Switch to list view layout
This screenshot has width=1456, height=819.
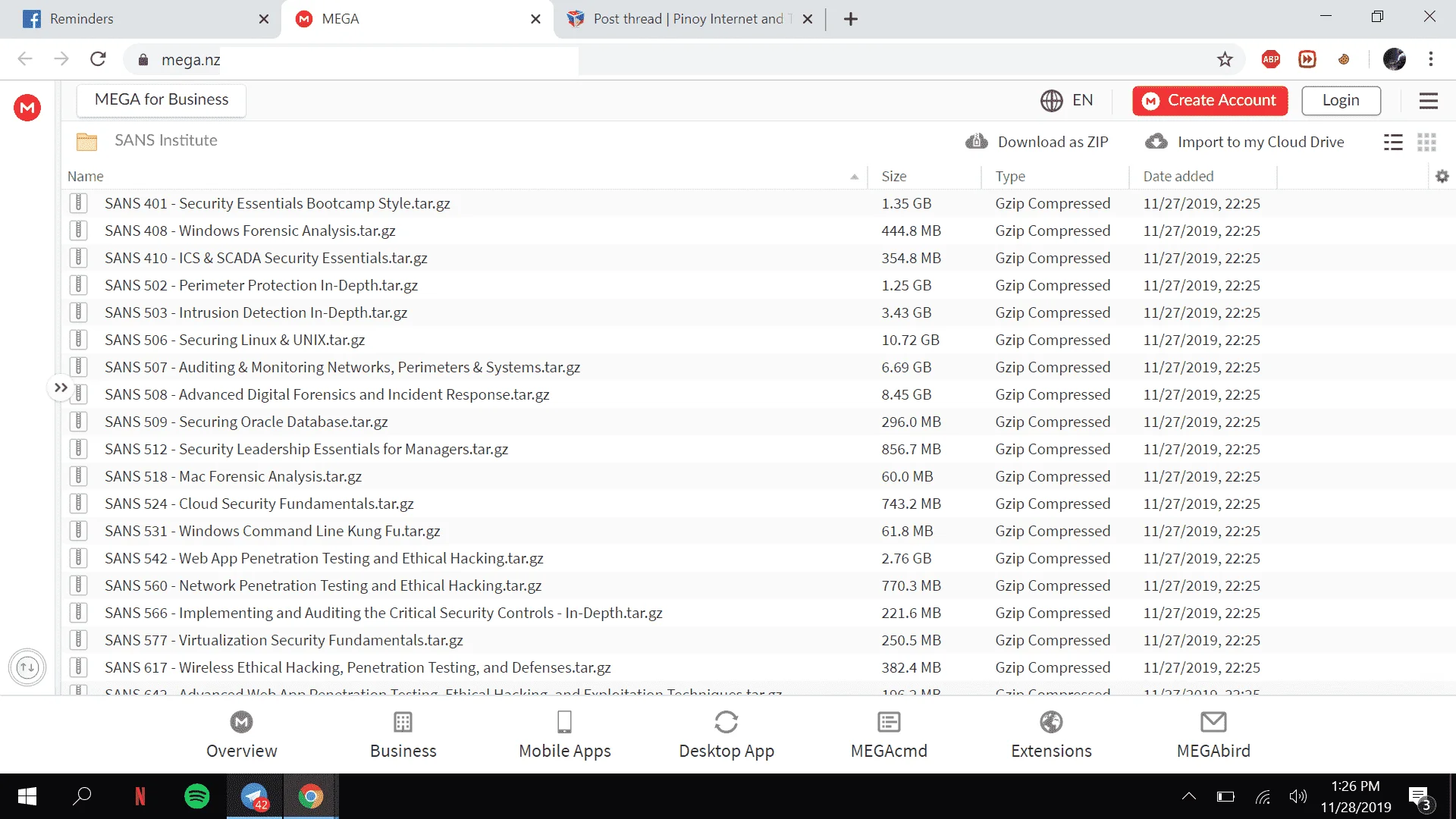click(1393, 142)
